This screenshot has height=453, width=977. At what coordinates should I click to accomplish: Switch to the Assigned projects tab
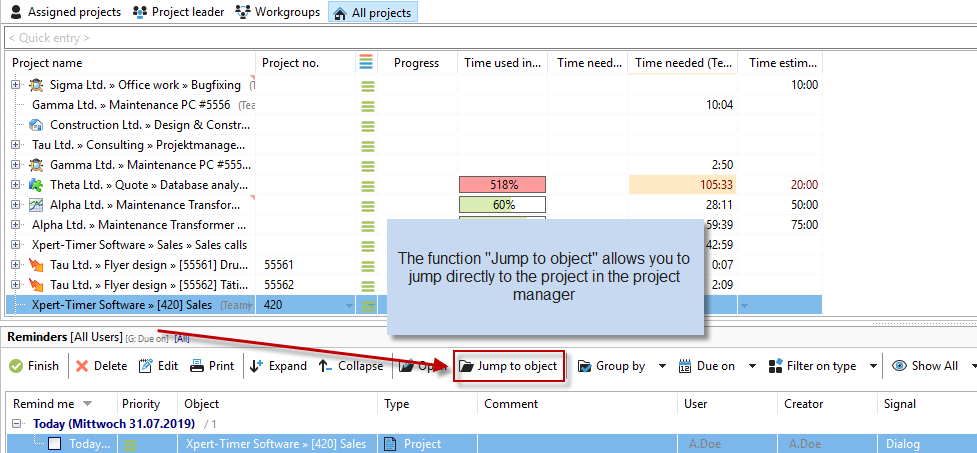64,12
